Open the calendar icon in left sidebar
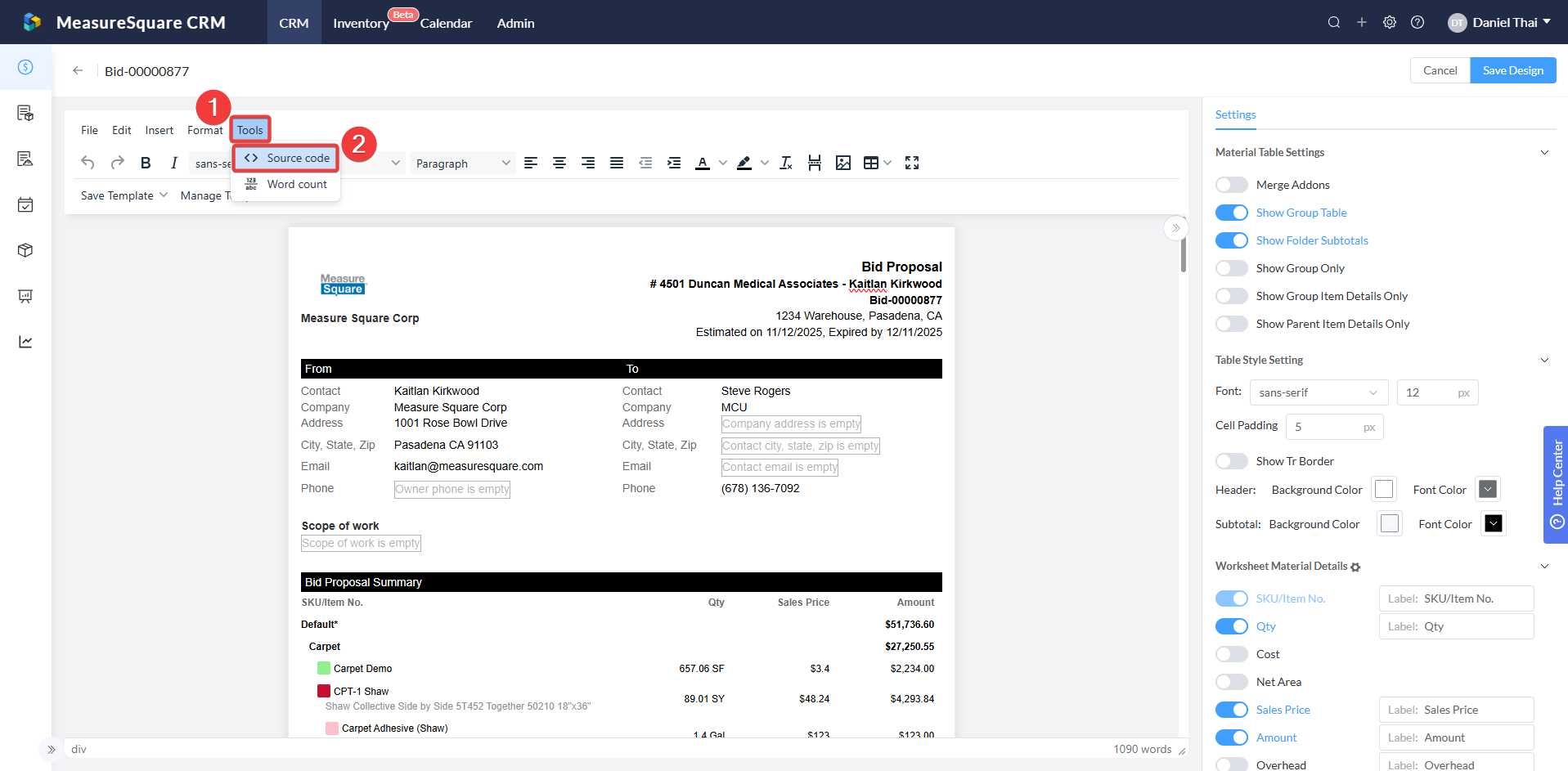 click(25, 204)
